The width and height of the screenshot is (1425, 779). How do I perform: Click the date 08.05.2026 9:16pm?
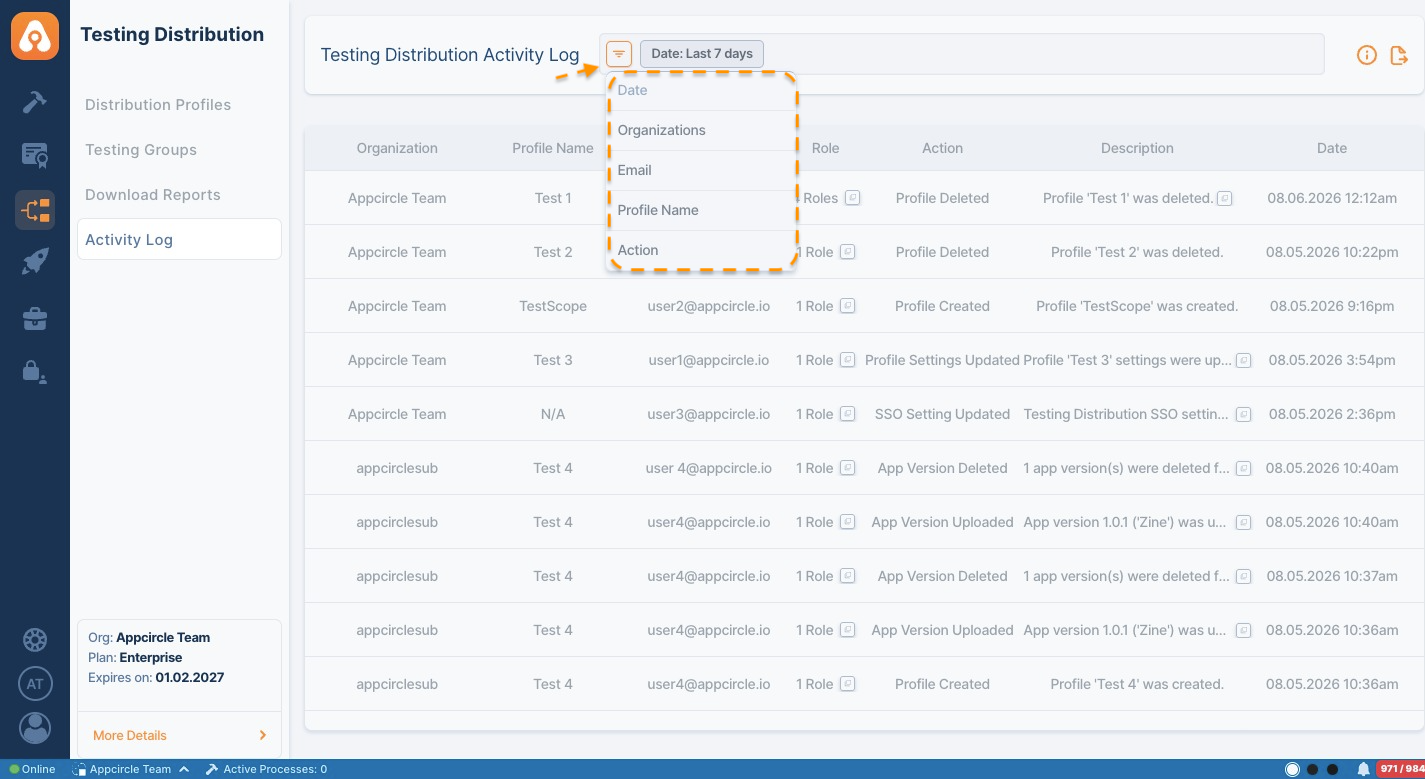click(1332, 306)
